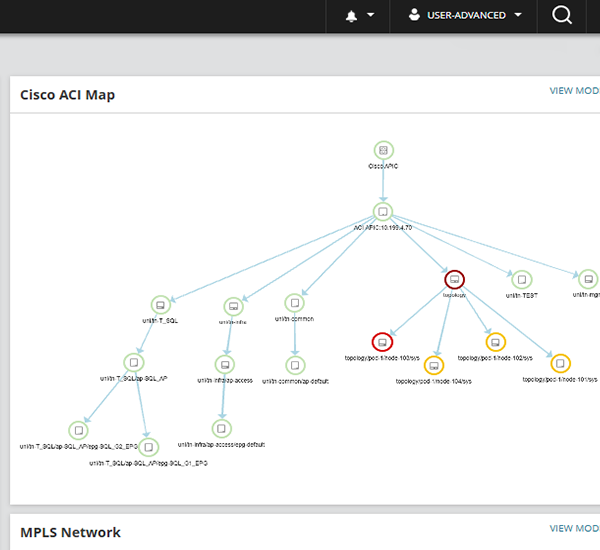This screenshot has height=550, width=600.
Task: Click the 'uni/tn-common/ap-default' label
Action: click(x=295, y=382)
